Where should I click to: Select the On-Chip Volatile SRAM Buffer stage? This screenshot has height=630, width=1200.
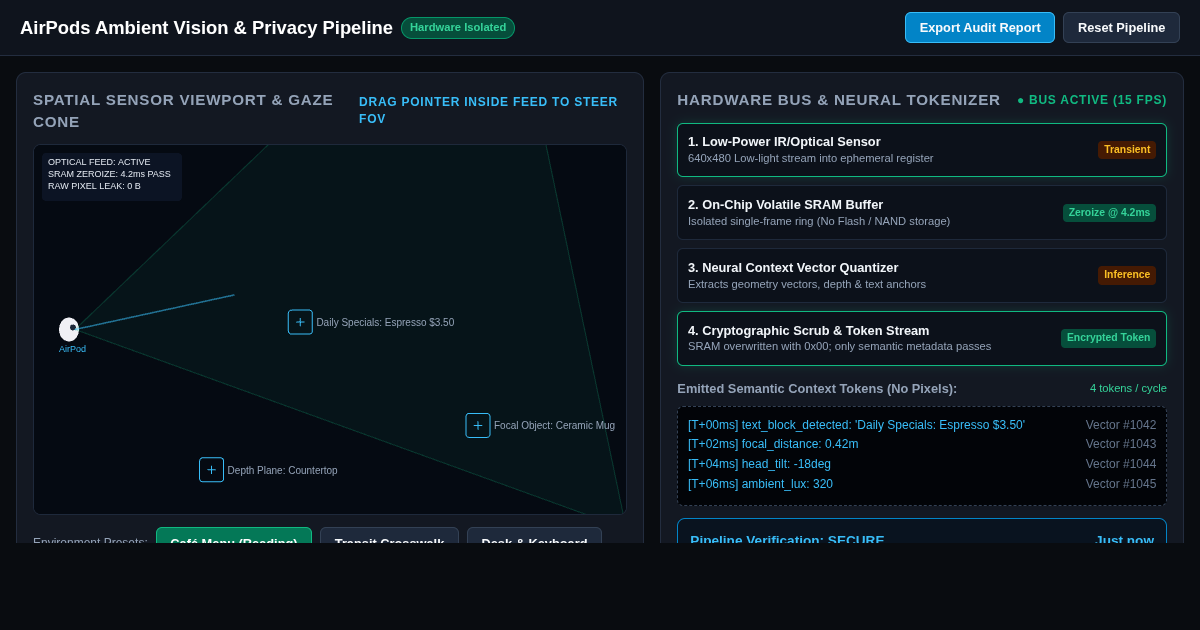tap(922, 212)
